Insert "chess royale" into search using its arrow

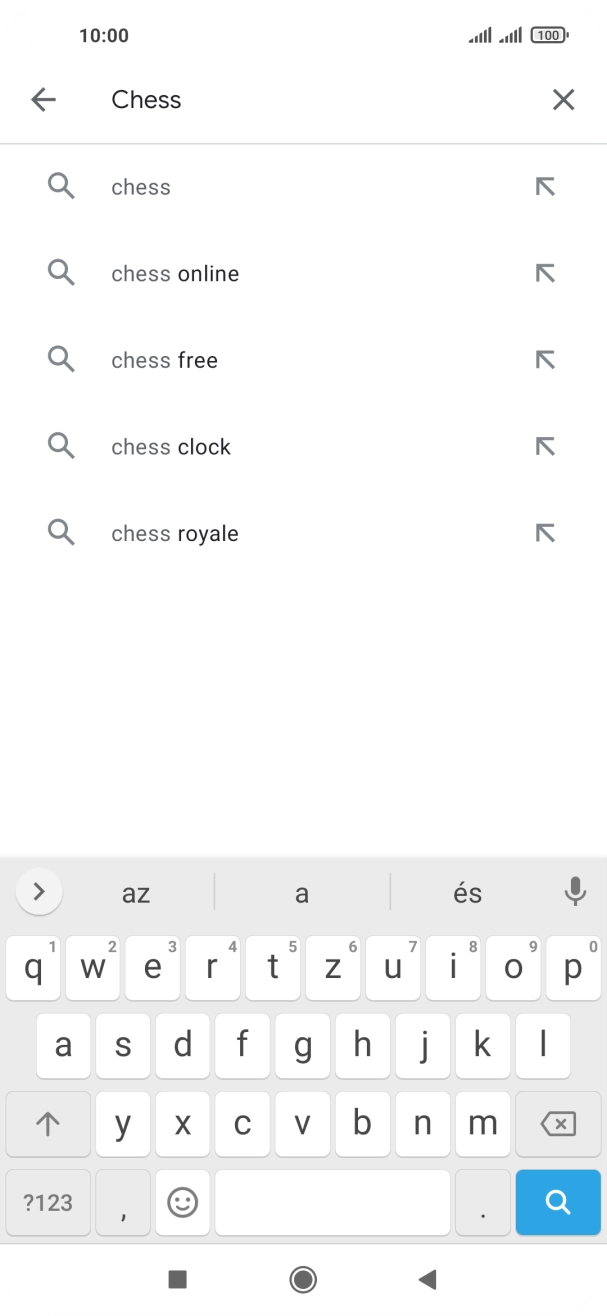click(x=545, y=532)
